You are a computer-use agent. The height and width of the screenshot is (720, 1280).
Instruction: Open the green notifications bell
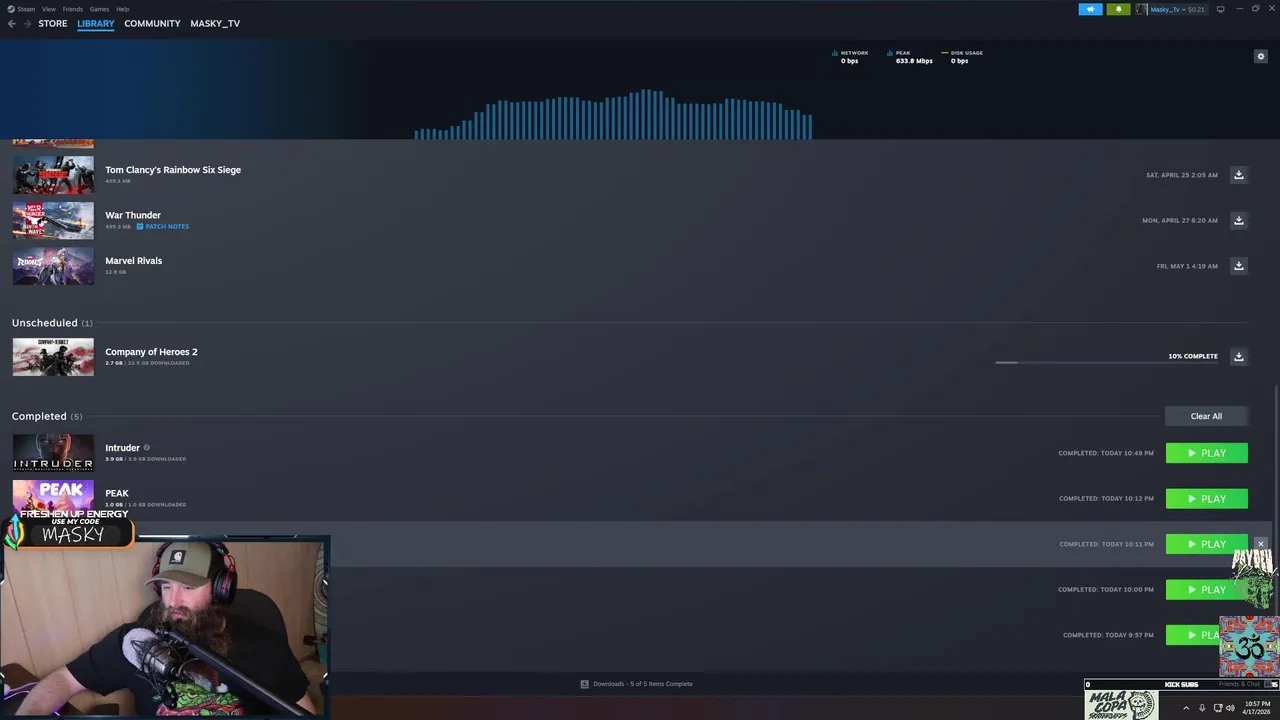1118,9
